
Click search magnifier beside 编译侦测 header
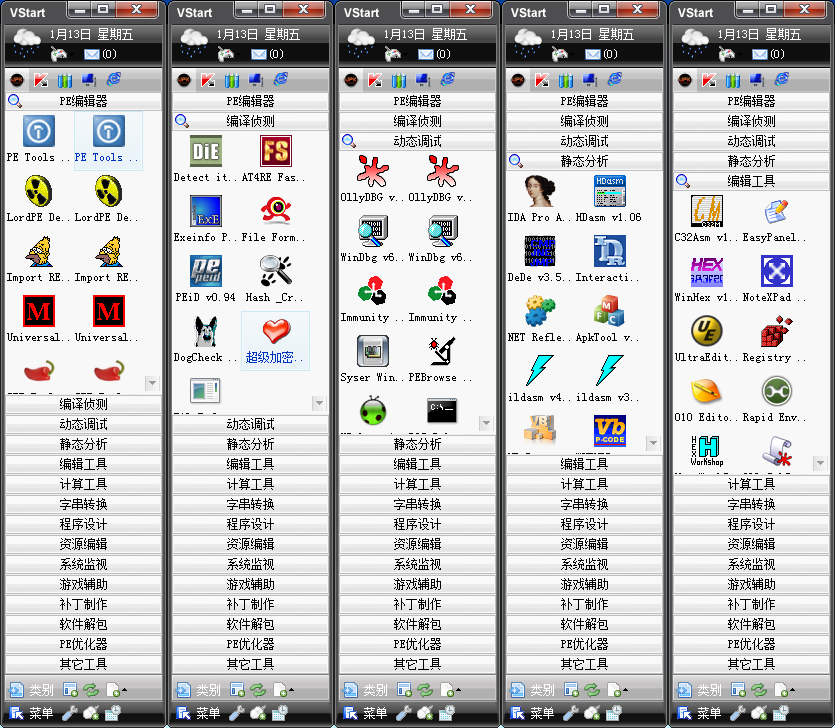point(182,121)
